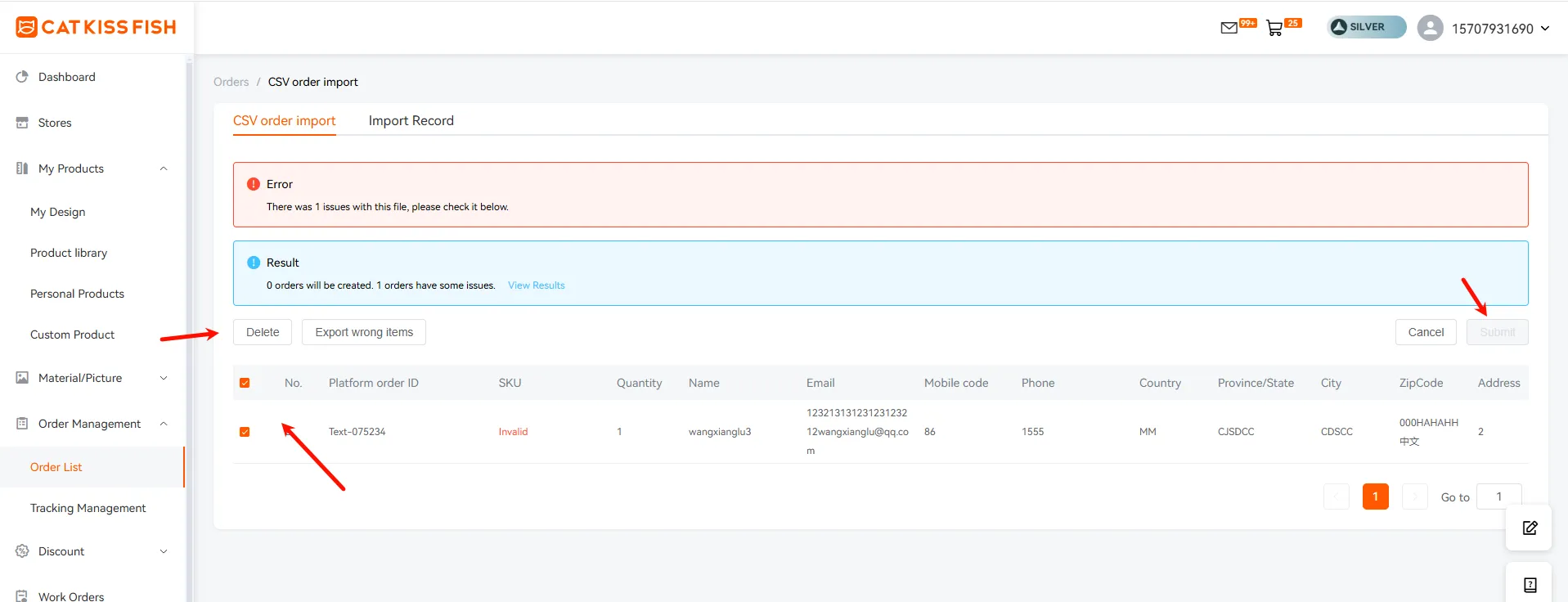Screen dimensions: 1568x602
Task: Click the Delete button
Action: click(263, 332)
